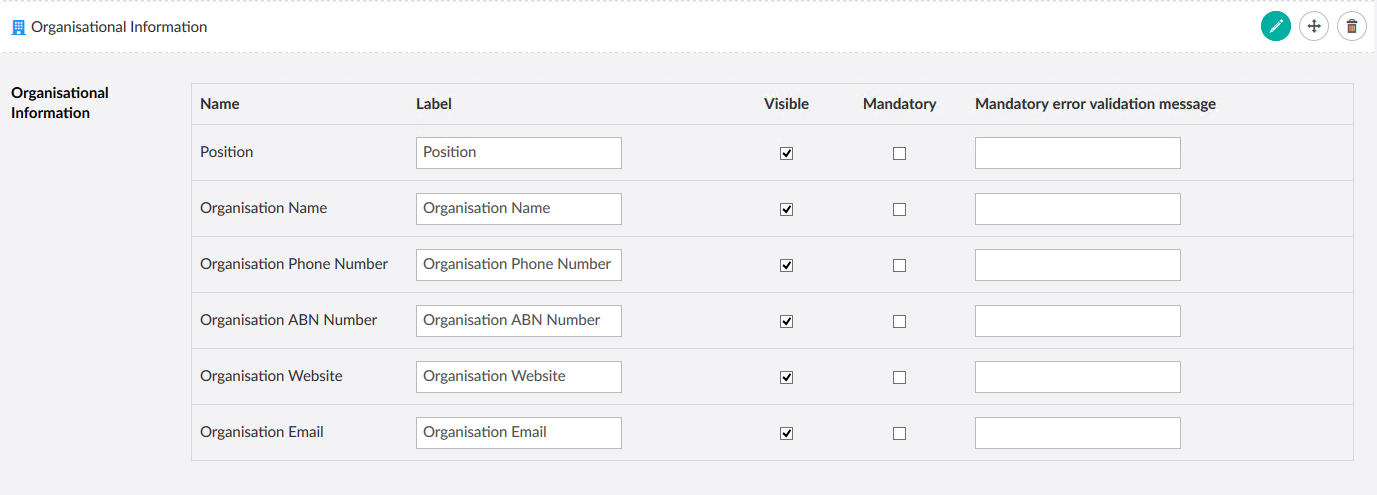Click the trash delete section icon
This screenshot has height=495, width=1377.
tap(1352, 27)
